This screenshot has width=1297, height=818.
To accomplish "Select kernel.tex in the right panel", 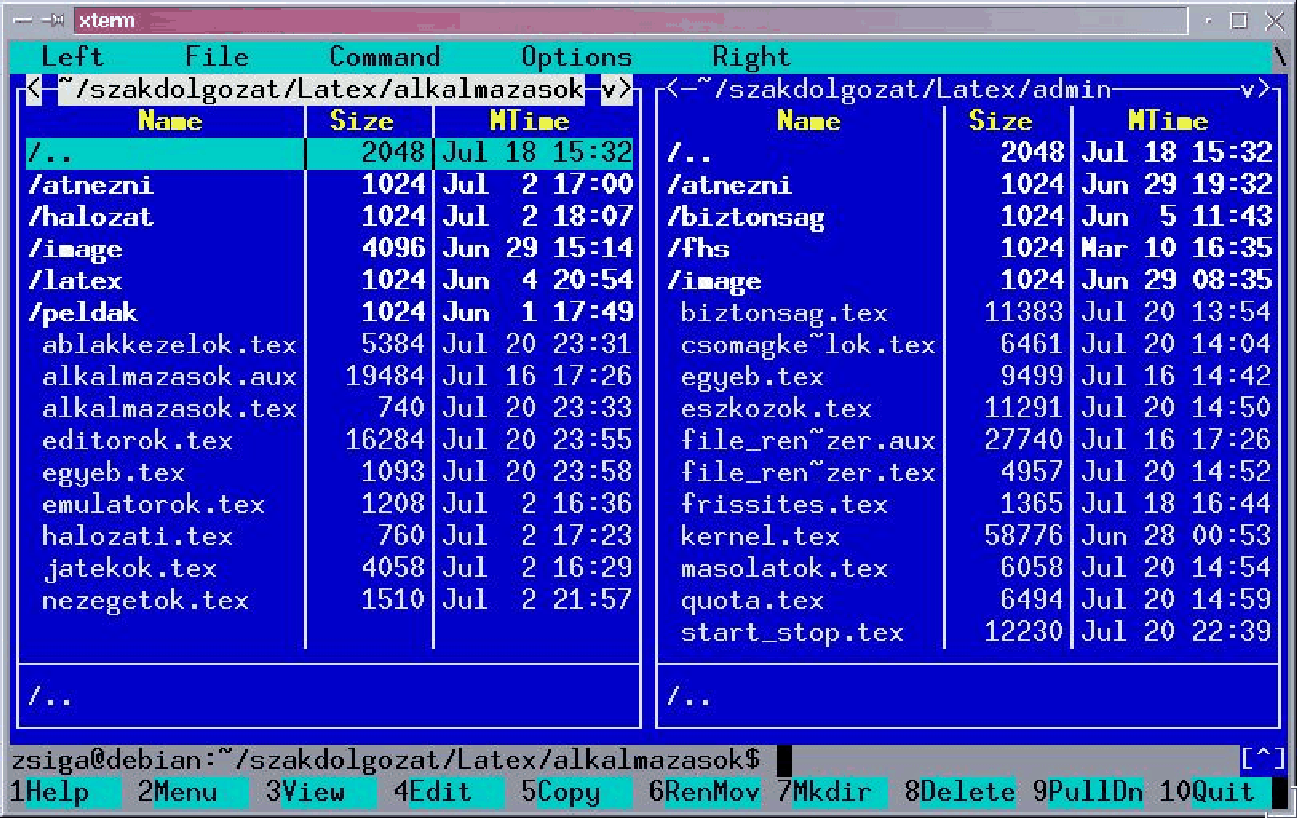I will pyautogui.click(x=760, y=536).
